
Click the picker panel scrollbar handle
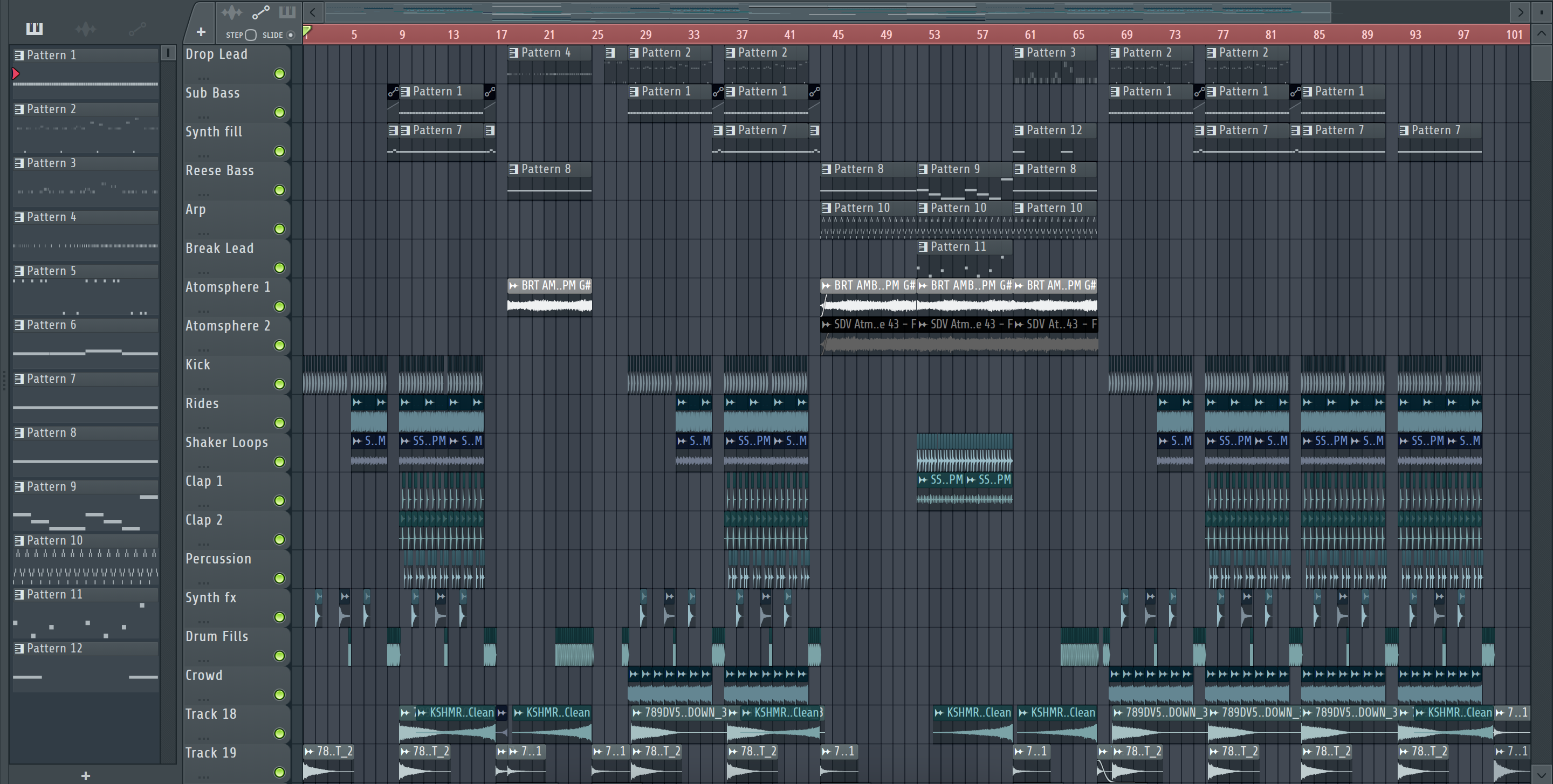pos(168,53)
